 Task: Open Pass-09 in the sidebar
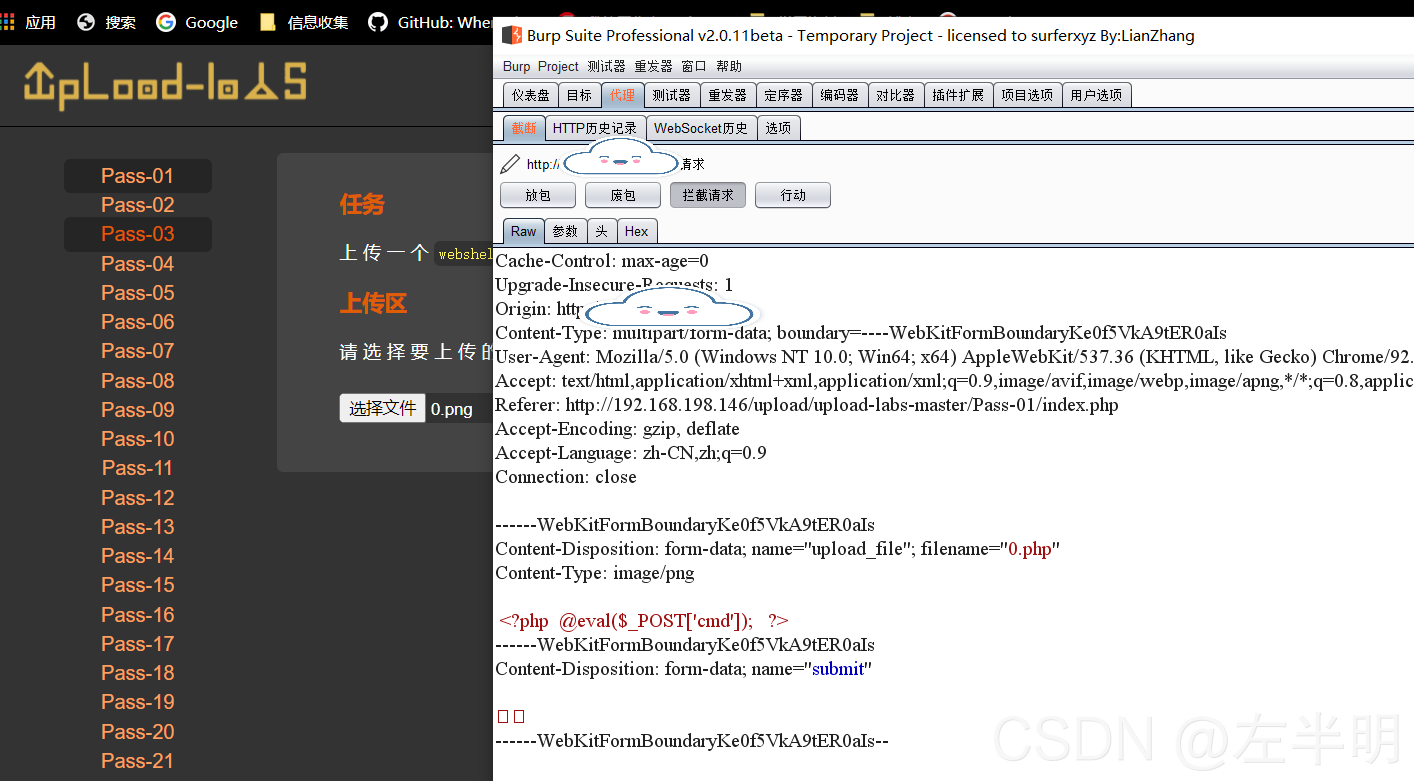138,410
